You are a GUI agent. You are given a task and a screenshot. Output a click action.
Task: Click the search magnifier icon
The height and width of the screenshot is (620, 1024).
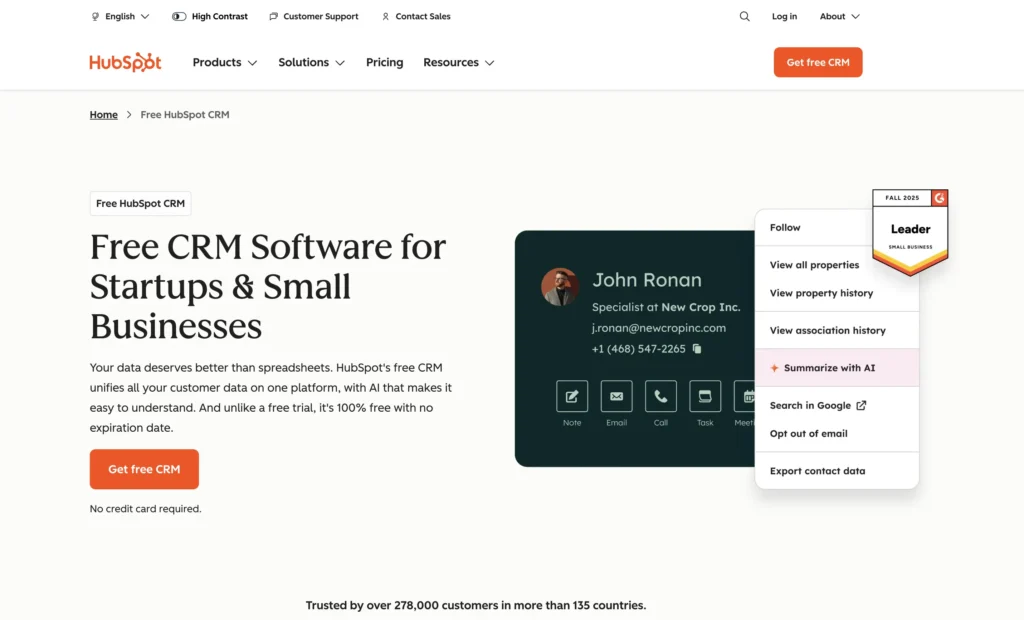click(x=744, y=17)
